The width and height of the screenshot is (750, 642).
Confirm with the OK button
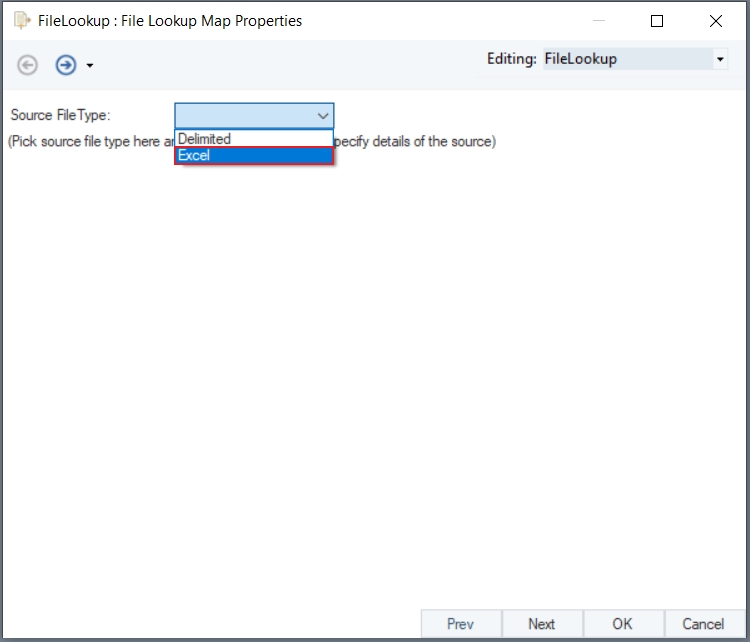[x=623, y=624]
